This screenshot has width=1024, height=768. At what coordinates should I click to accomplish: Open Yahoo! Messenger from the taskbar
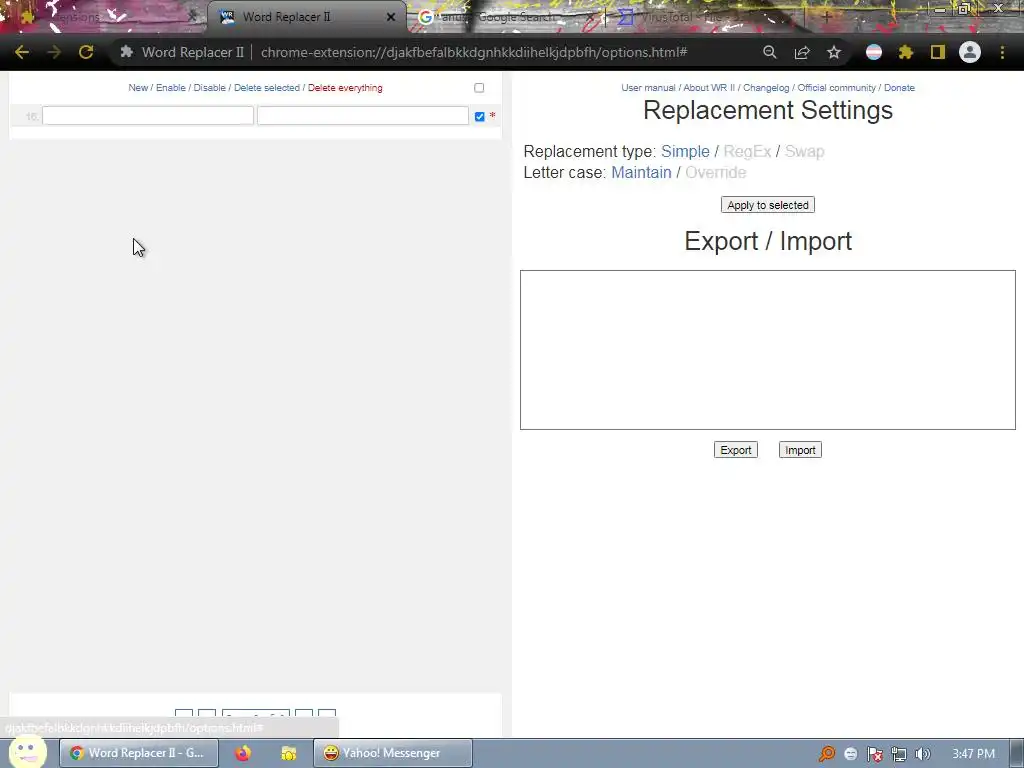click(392, 753)
